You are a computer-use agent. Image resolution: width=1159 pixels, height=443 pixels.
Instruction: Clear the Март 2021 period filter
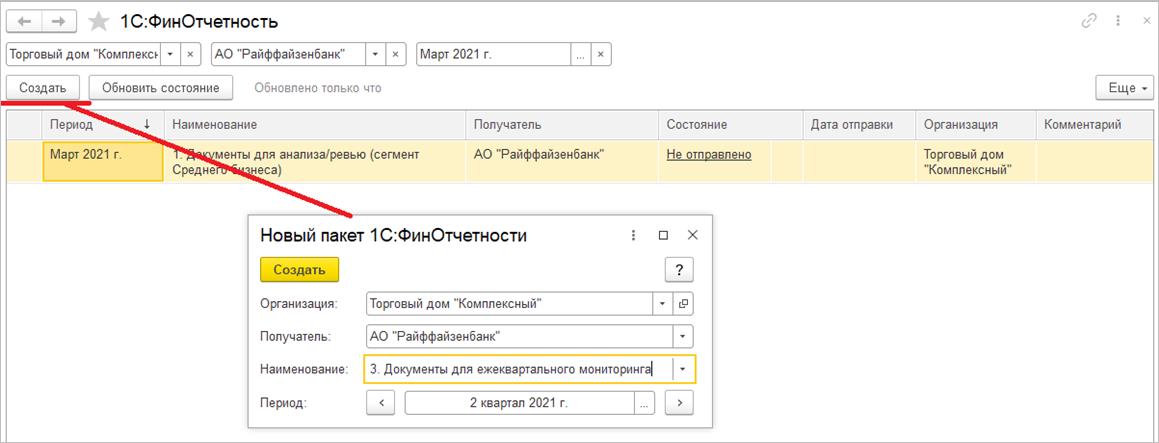(600, 54)
